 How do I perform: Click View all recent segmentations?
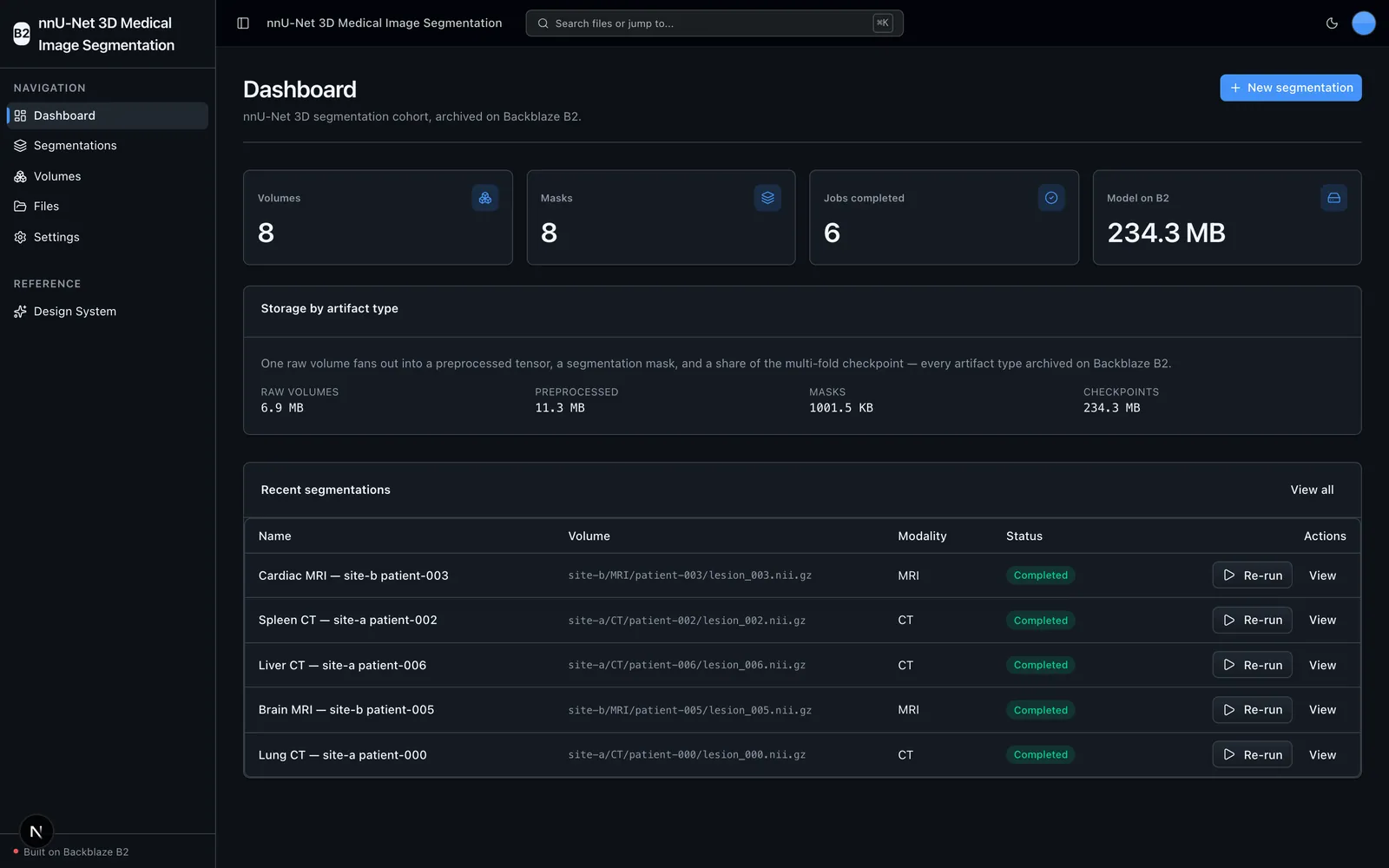click(1312, 490)
